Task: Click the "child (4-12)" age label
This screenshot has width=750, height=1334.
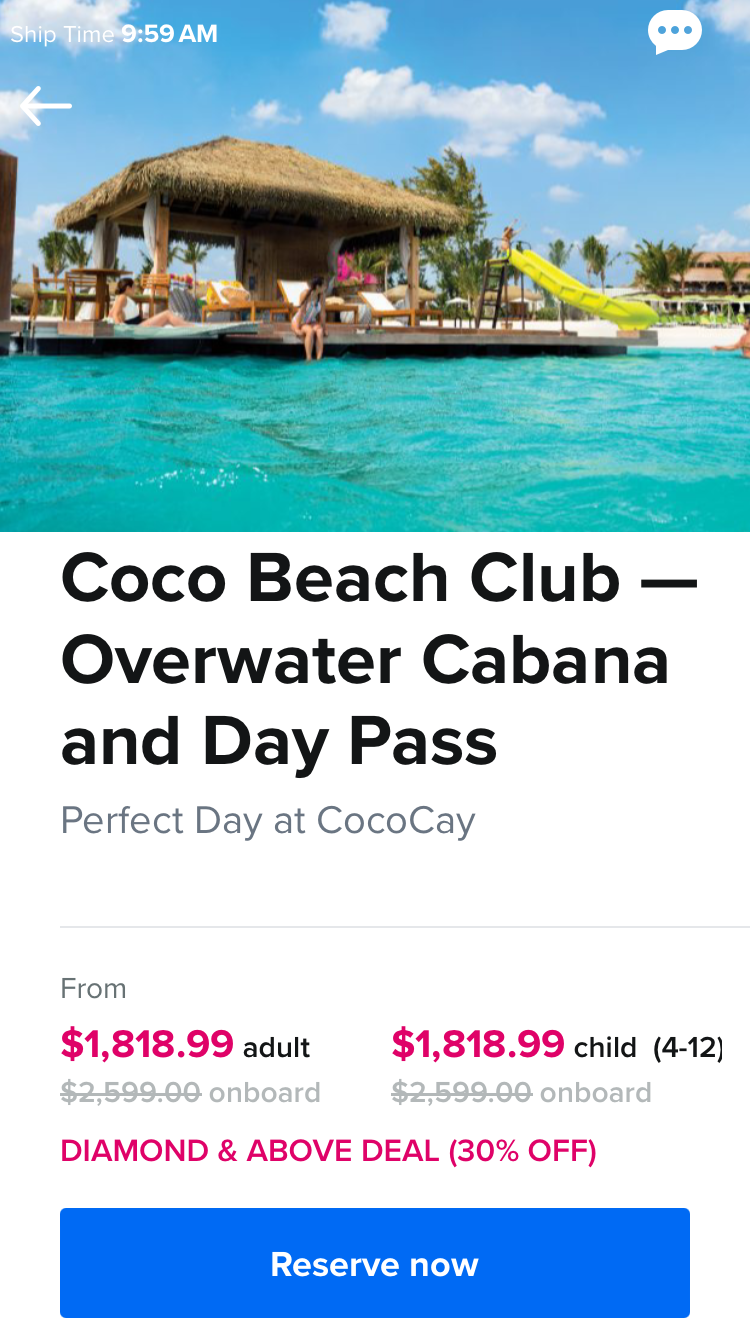Action: click(648, 1048)
